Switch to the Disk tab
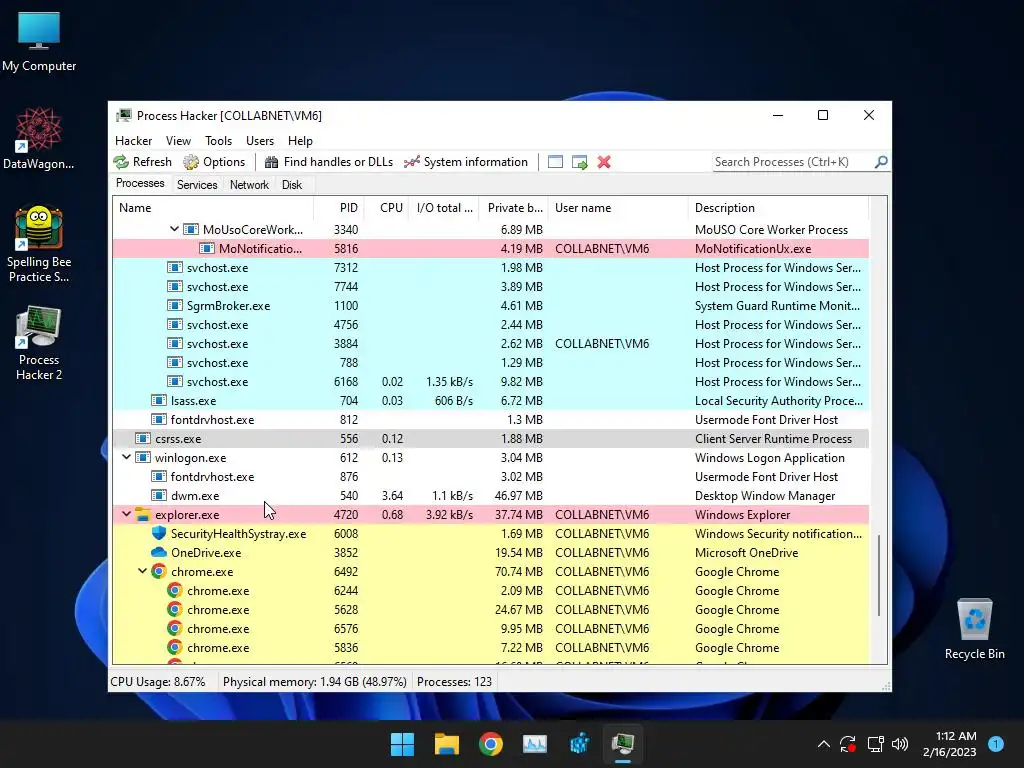The height and width of the screenshot is (768, 1024). (x=292, y=185)
